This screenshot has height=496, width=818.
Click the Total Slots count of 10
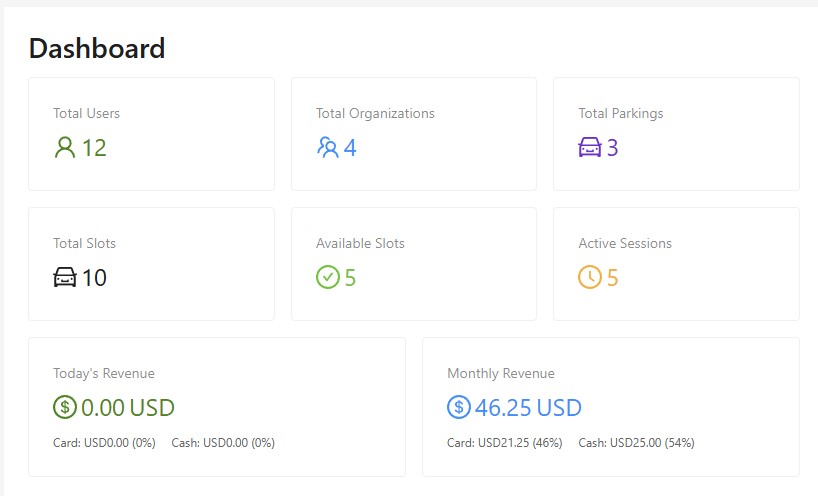click(x=94, y=278)
